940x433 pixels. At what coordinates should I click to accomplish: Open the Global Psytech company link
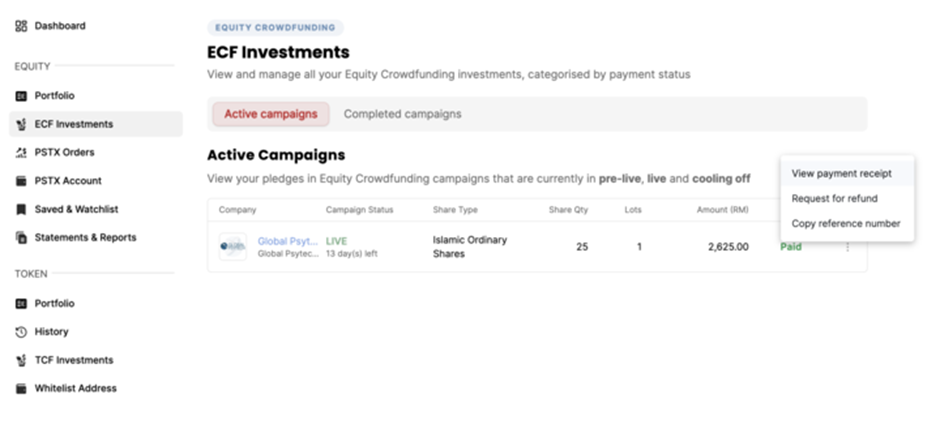coord(287,241)
